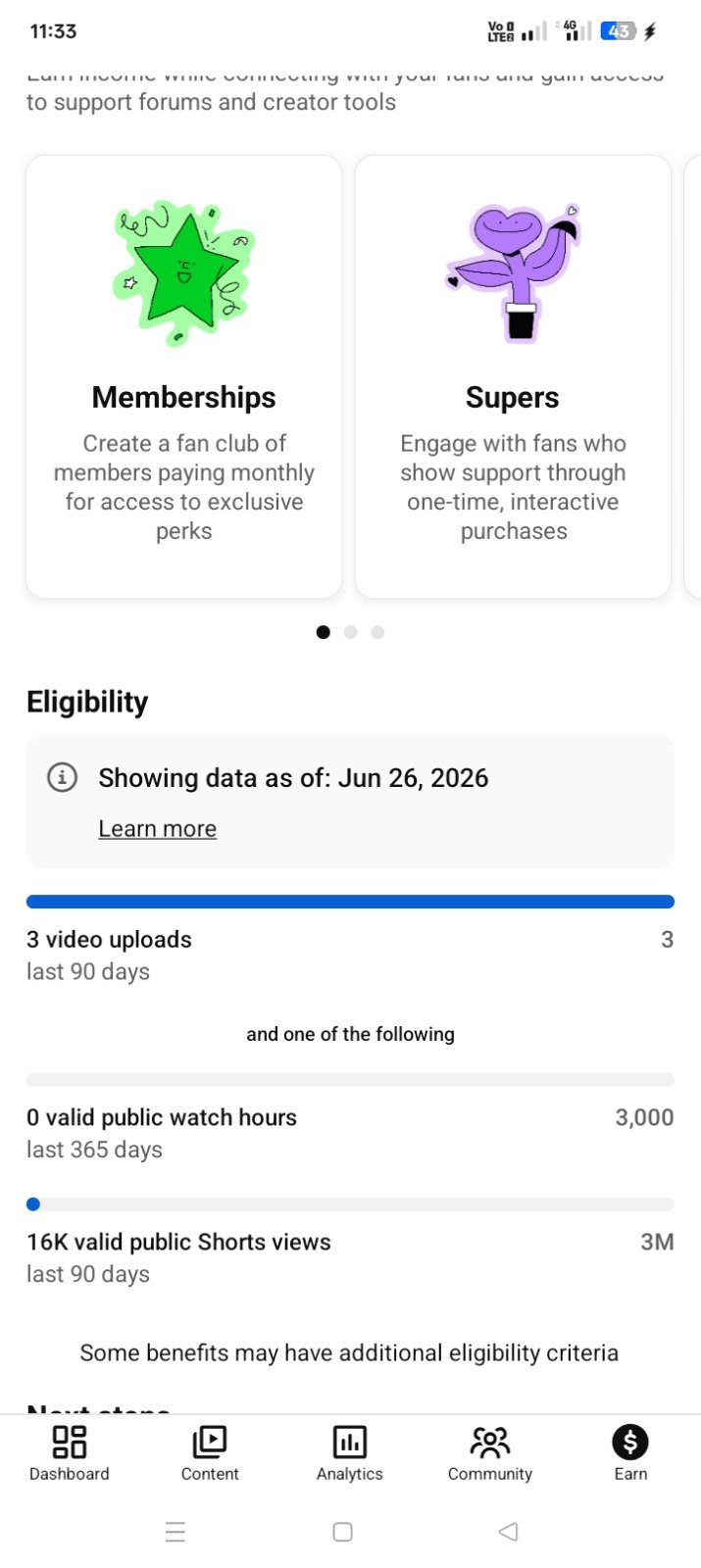Go to Content tab icon
The height and width of the screenshot is (1568, 701).
point(210,1442)
